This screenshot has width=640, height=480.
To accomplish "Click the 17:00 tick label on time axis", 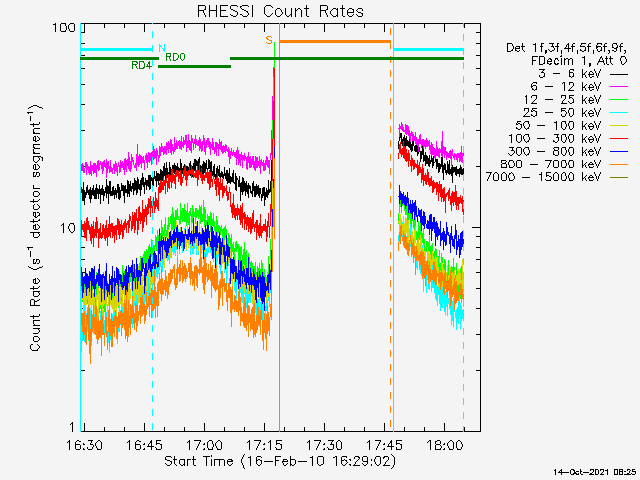I will point(205,444).
